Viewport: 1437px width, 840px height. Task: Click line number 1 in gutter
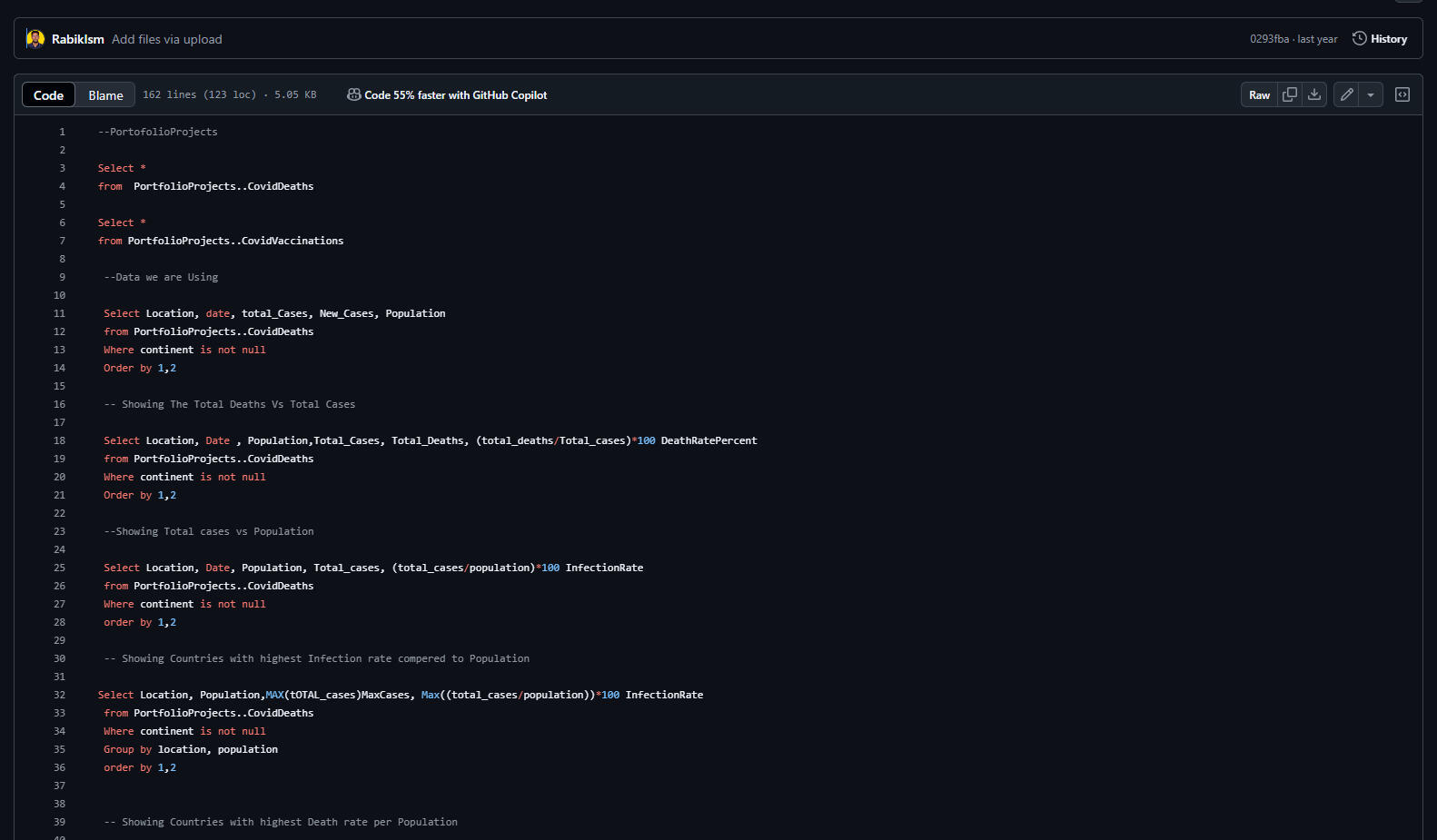pyautogui.click(x=62, y=132)
